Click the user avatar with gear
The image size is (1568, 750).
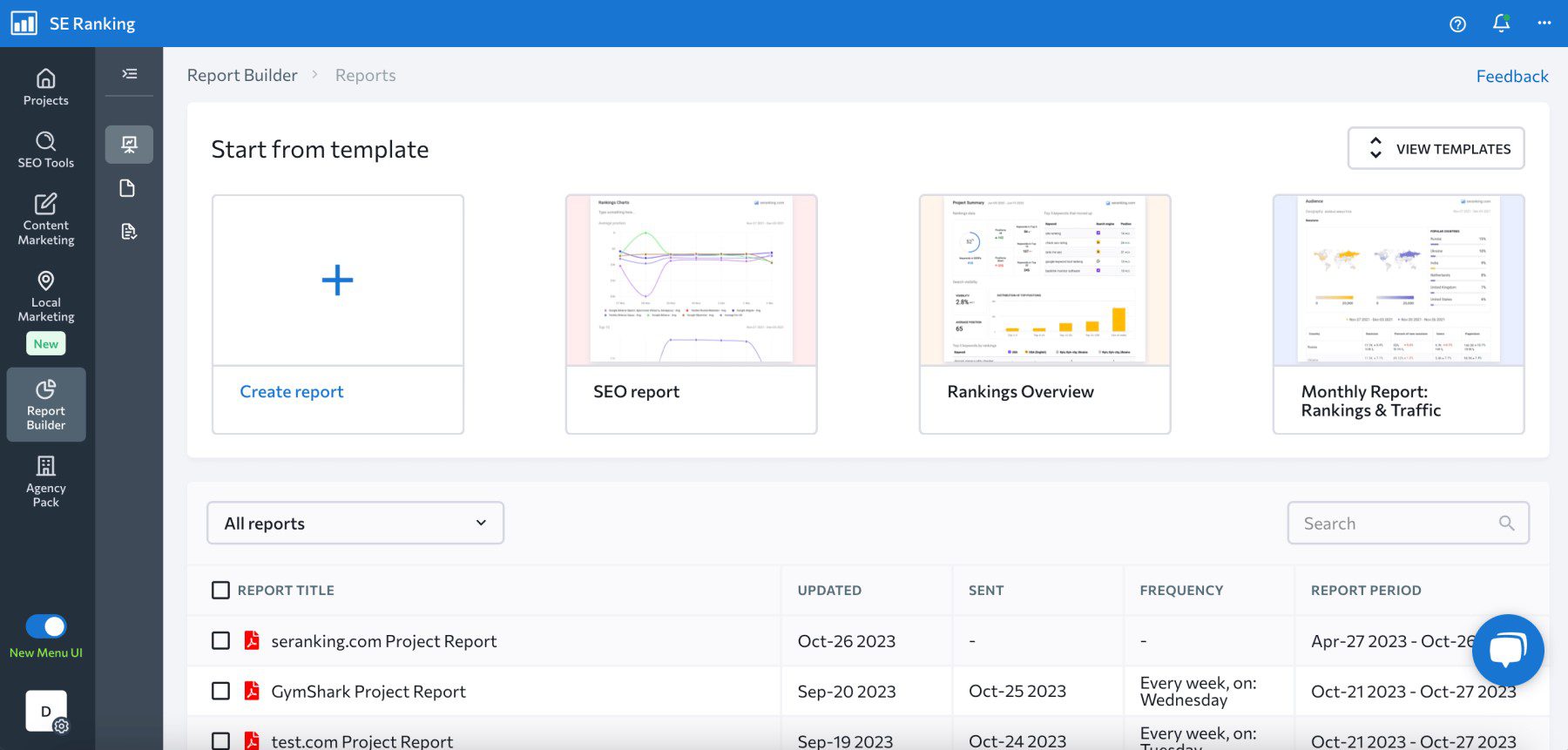pos(46,712)
